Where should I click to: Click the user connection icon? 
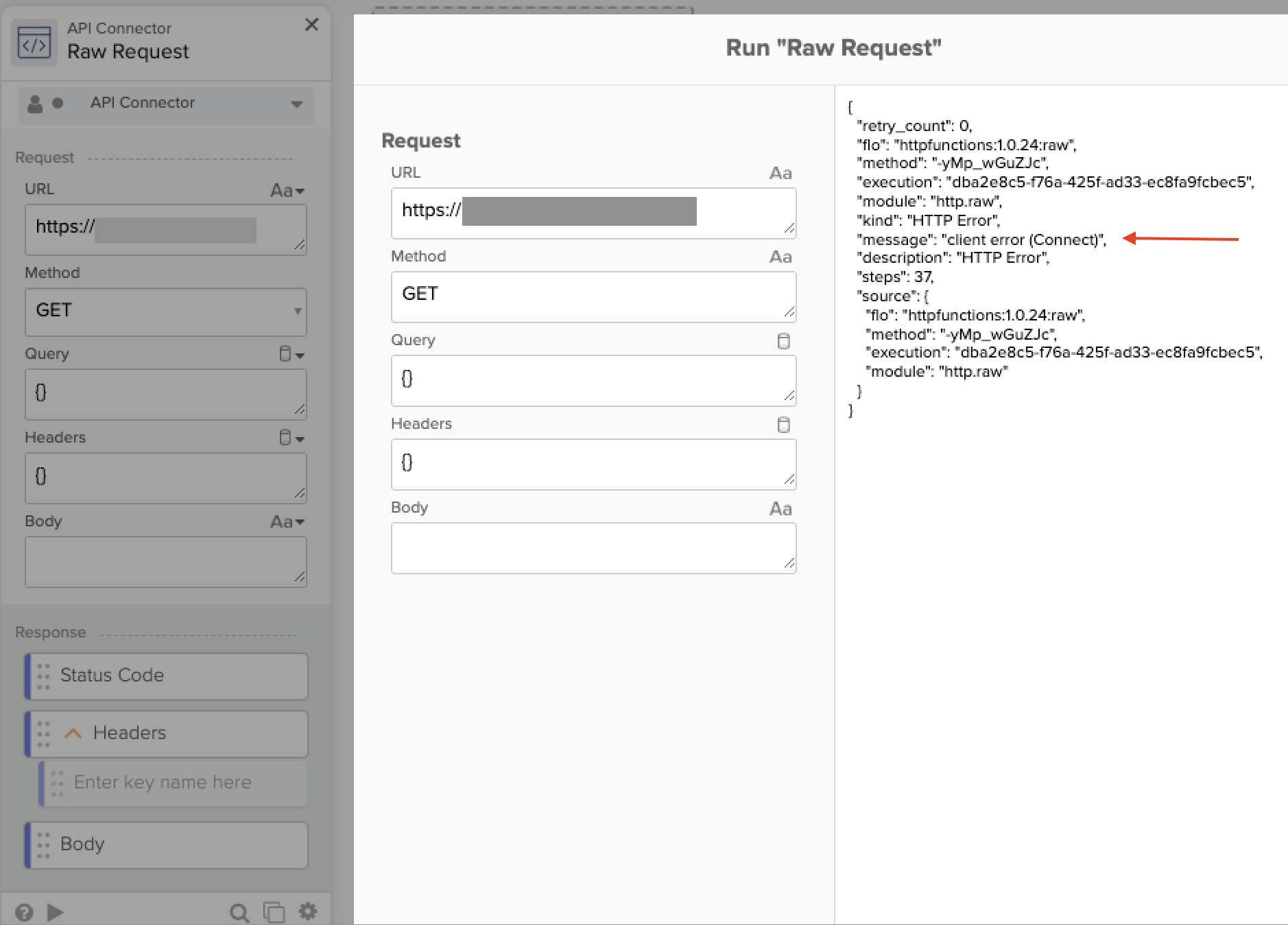click(x=35, y=104)
